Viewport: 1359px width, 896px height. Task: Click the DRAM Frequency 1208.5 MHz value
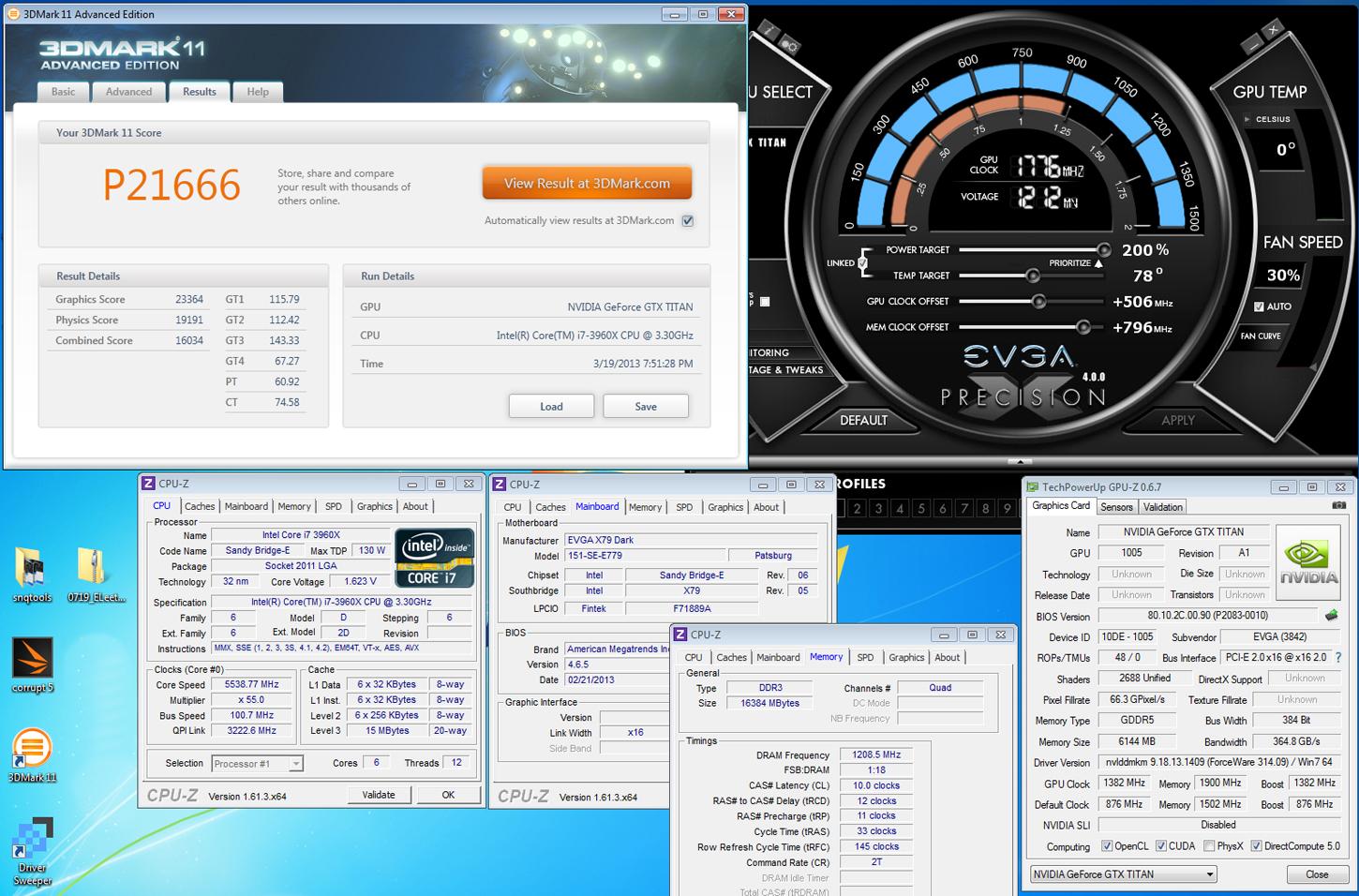point(876,754)
